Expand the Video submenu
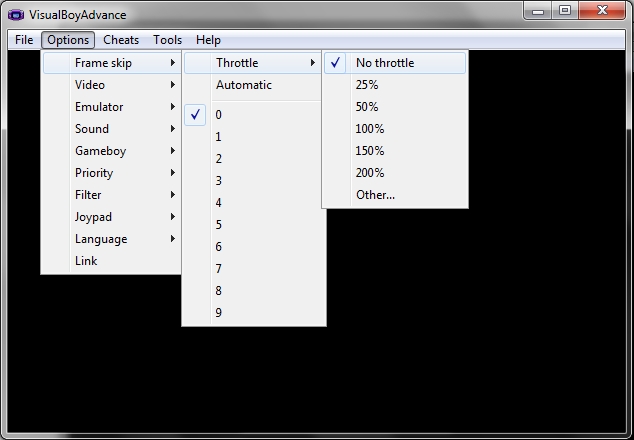Screen dimensions: 634x440 90,85
